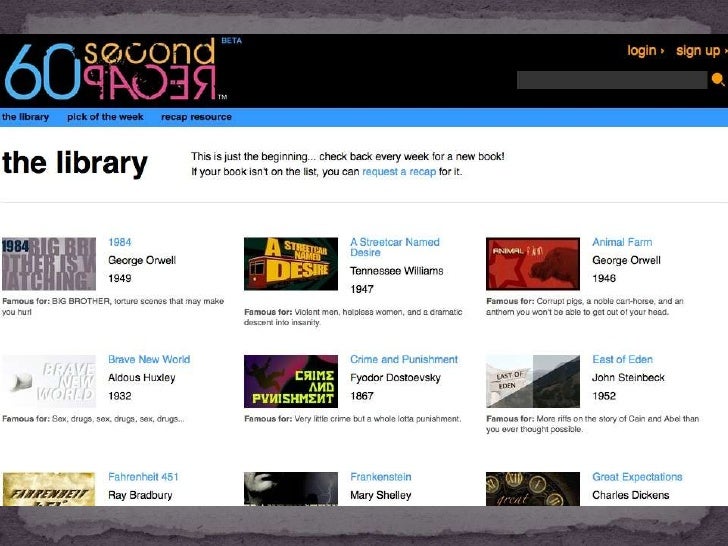Click the Tennessee Williams author text
The width and height of the screenshot is (728, 546).
(396, 271)
